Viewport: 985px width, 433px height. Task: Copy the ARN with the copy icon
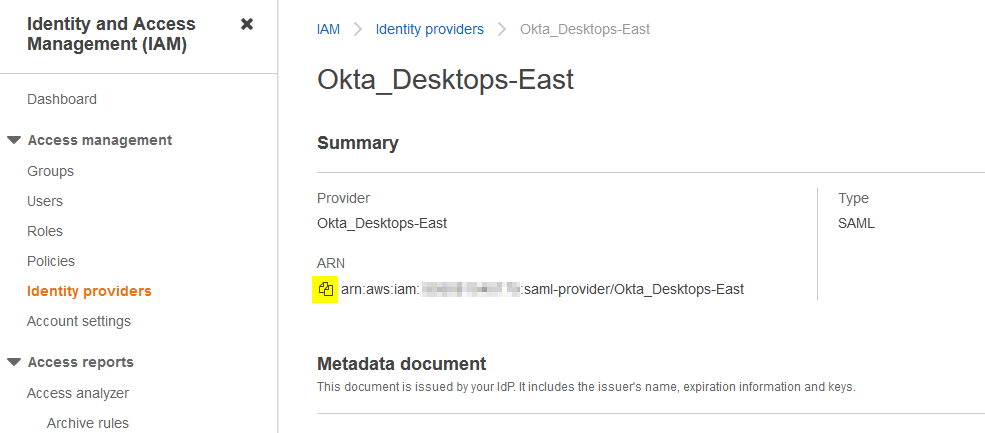click(x=325, y=290)
